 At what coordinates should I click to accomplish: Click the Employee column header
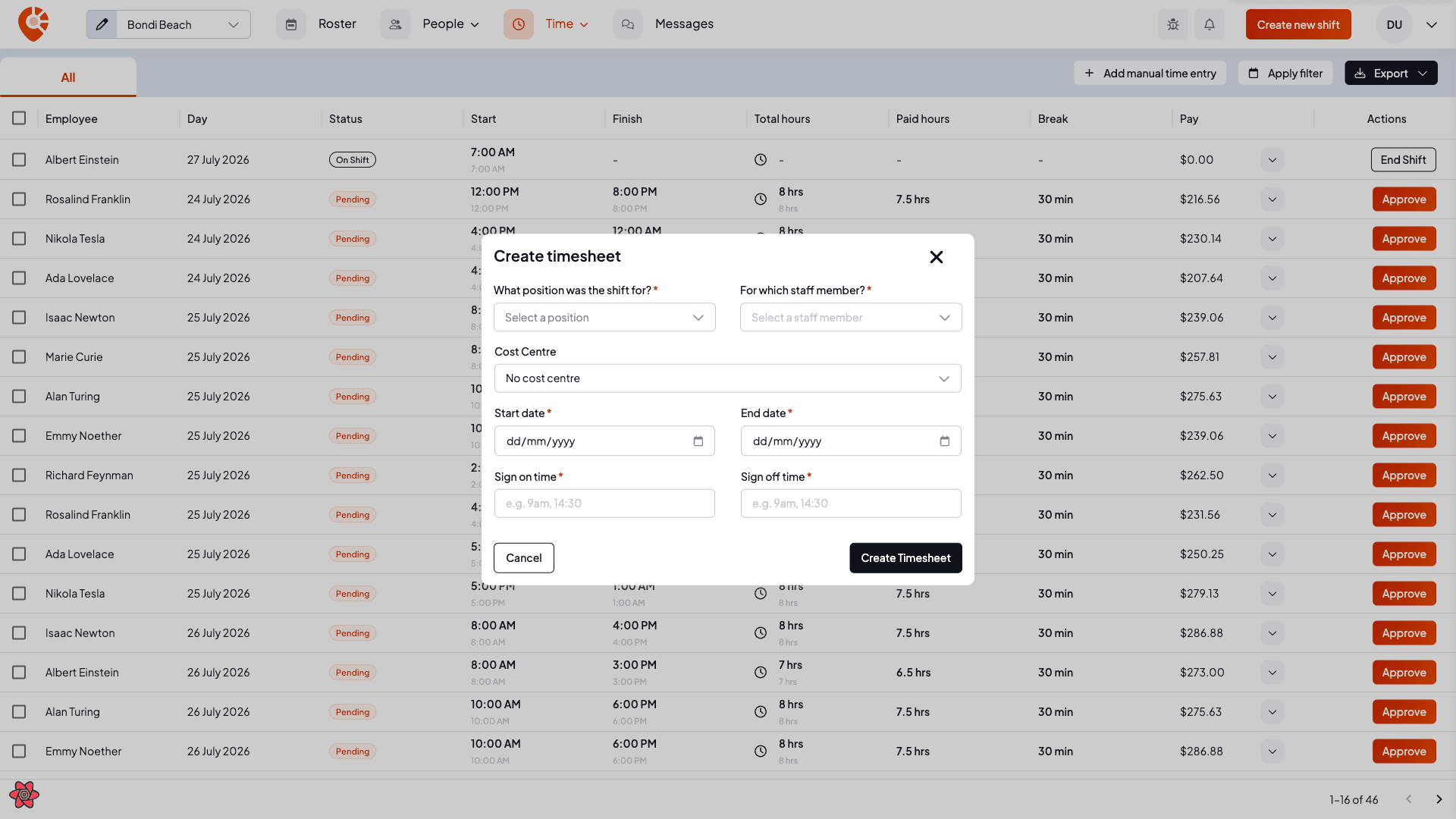point(71,119)
